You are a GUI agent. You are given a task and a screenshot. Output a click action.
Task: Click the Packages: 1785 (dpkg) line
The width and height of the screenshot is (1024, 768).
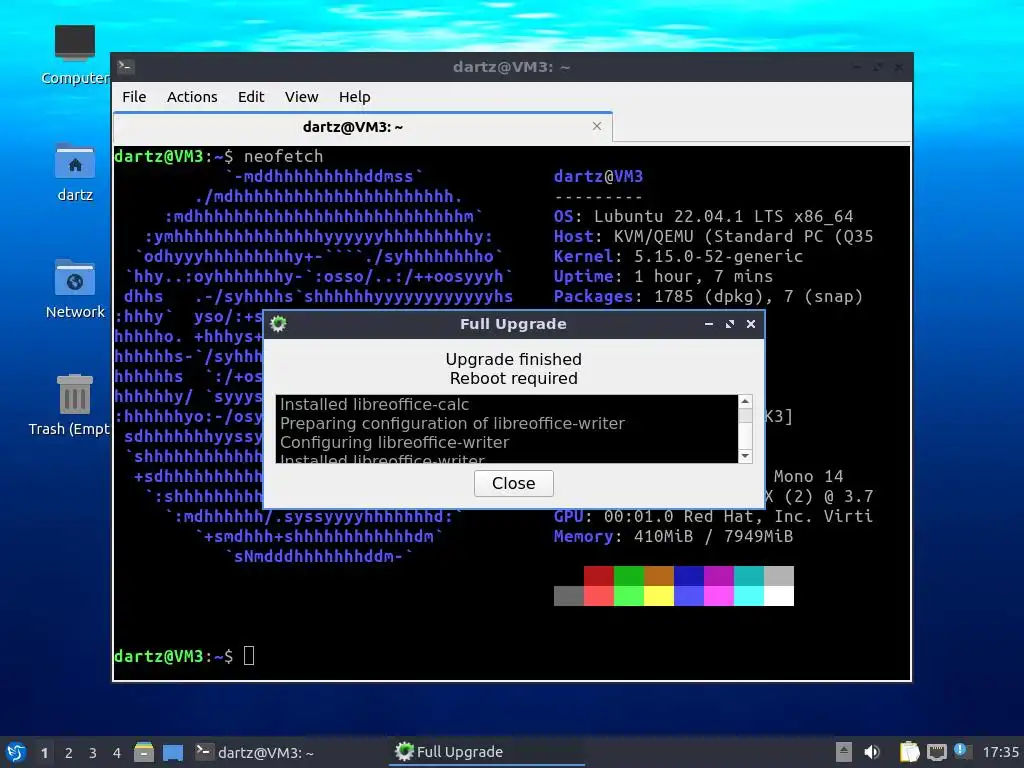[709, 296]
